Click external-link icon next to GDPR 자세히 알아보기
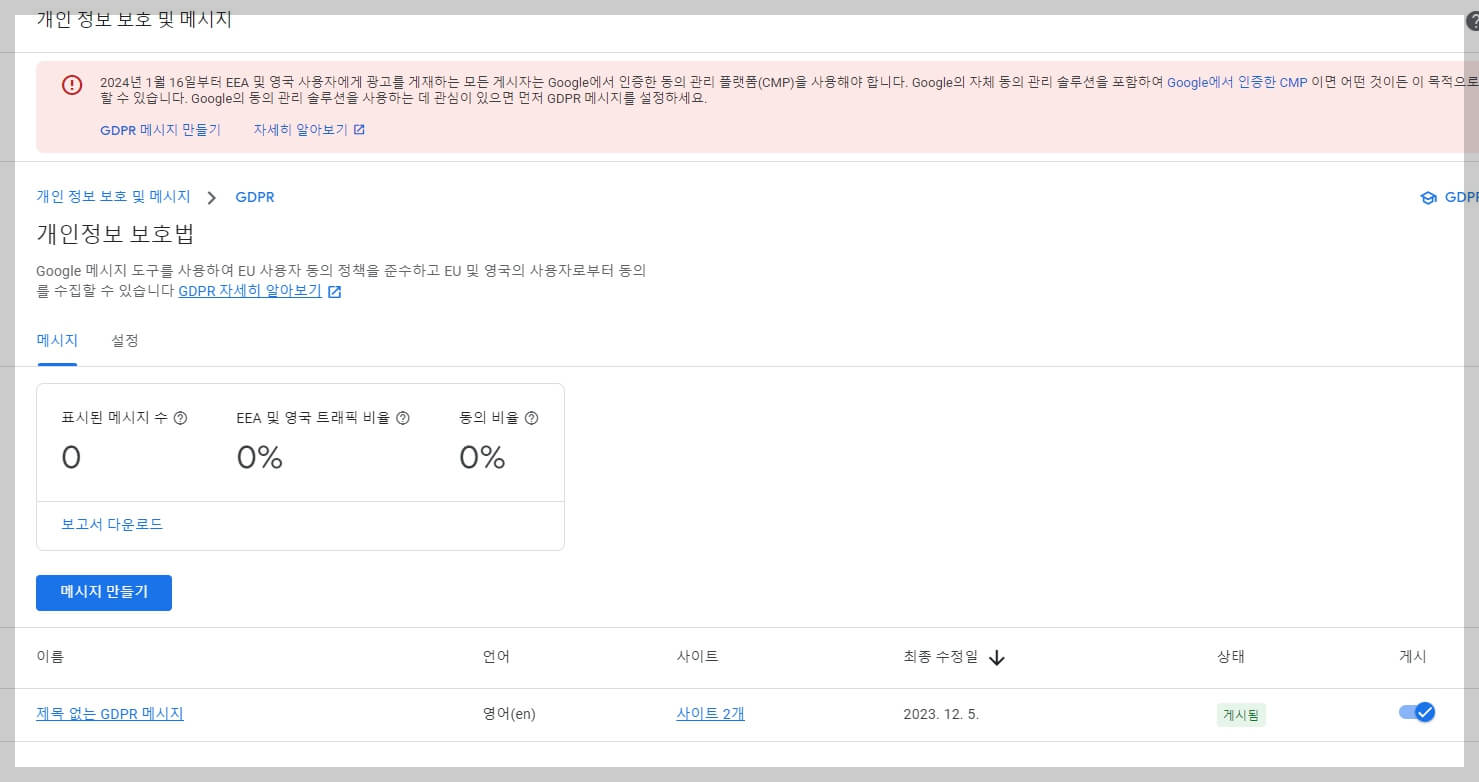This screenshot has height=782, width=1479. tap(334, 291)
